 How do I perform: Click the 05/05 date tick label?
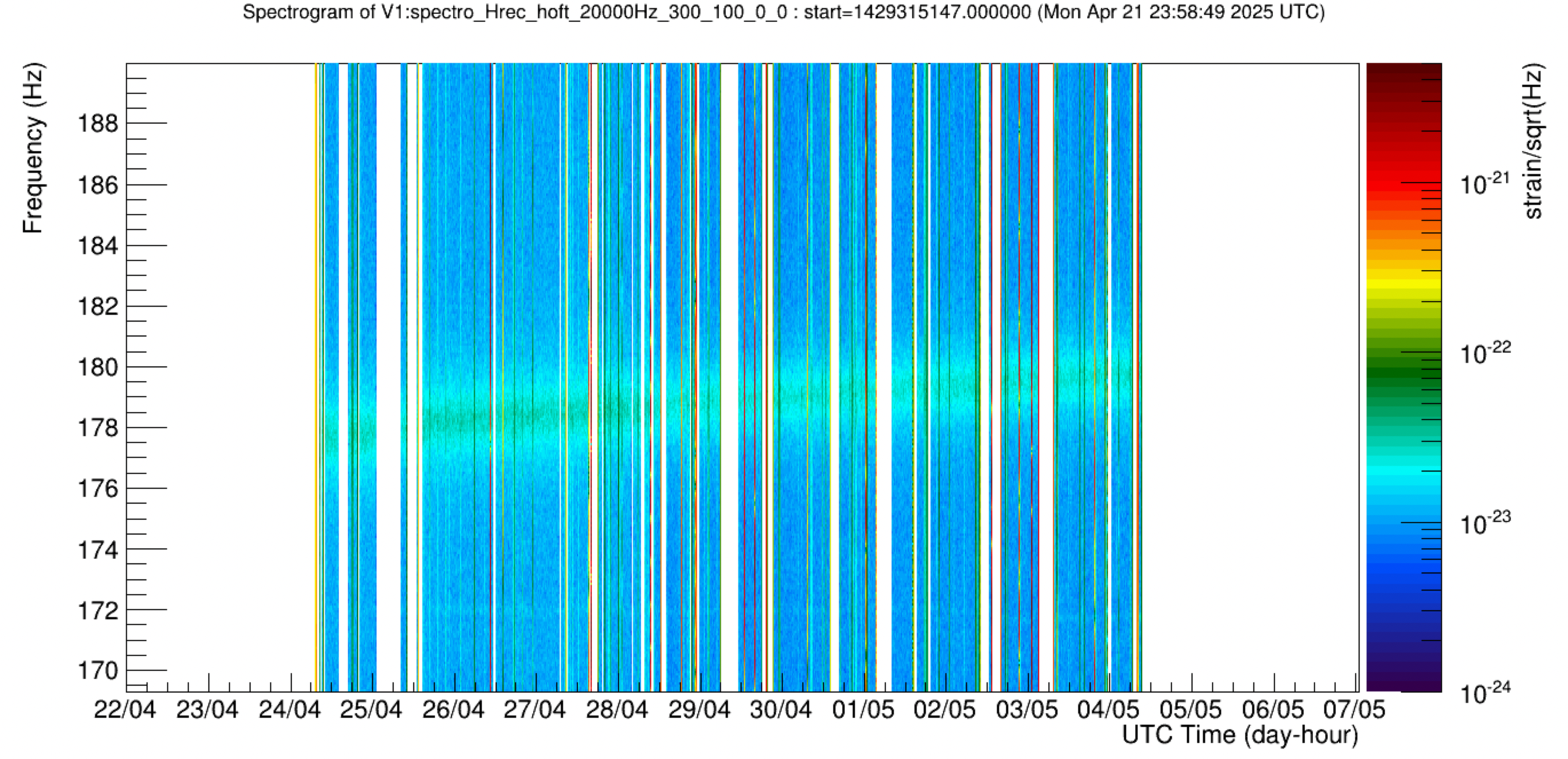click(x=1191, y=710)
